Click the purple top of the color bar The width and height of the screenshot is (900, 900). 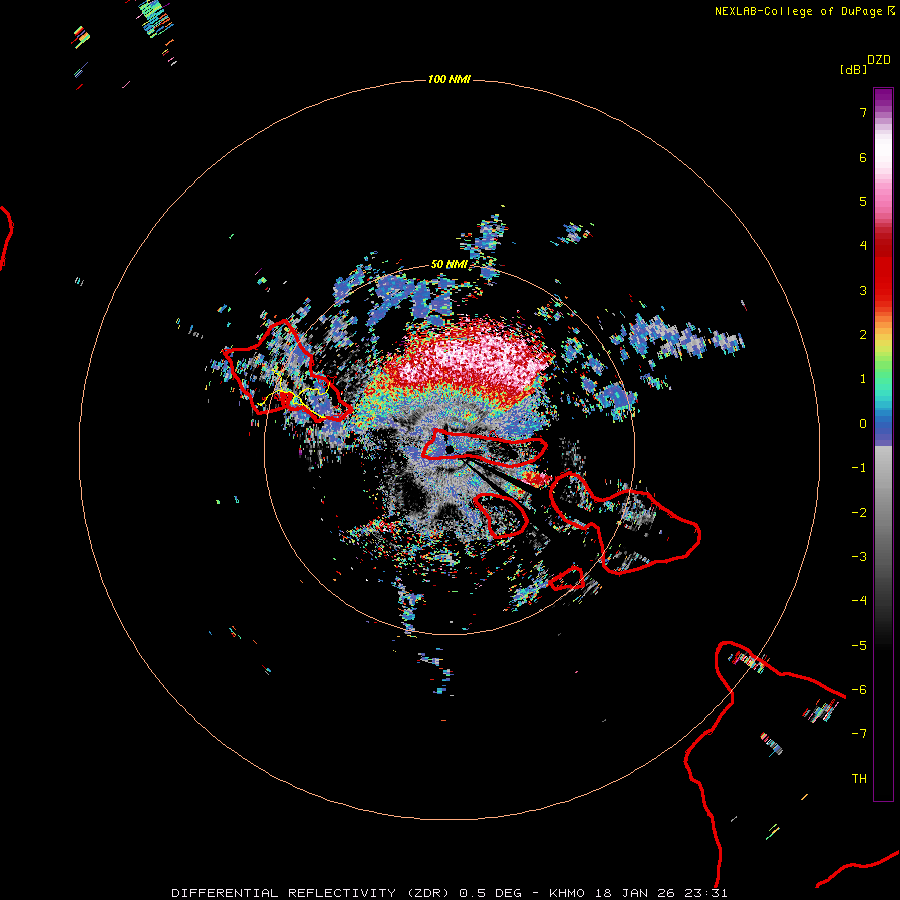(883, 99)
